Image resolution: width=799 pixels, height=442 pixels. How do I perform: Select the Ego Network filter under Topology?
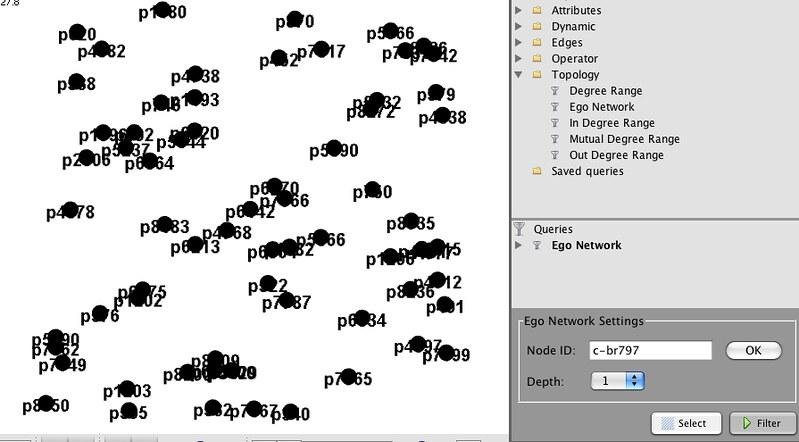point(601,107)
